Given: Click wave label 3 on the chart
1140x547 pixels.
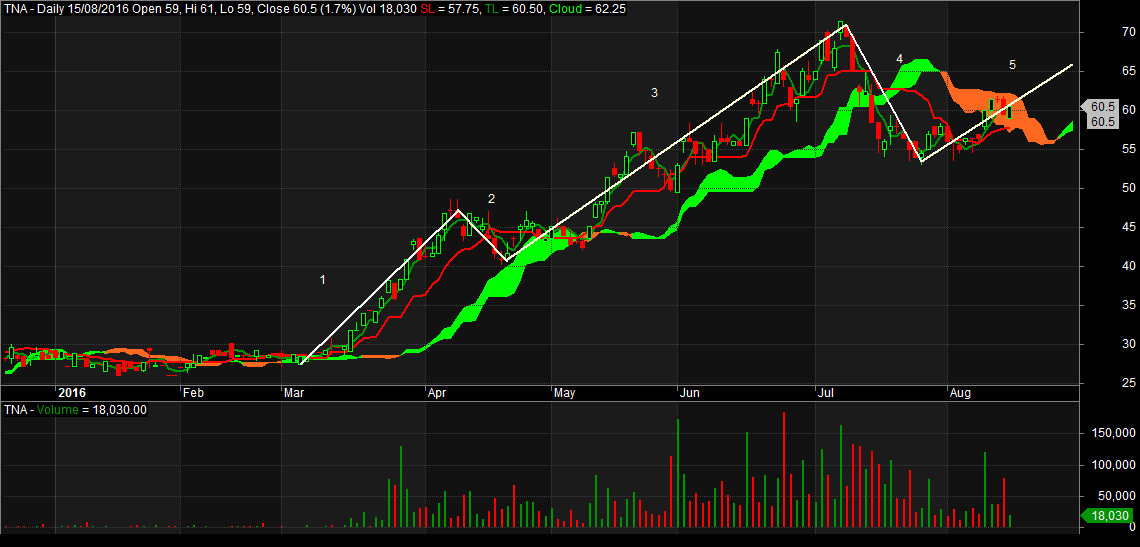Looking at the screenshot, I should click(654, 93).
